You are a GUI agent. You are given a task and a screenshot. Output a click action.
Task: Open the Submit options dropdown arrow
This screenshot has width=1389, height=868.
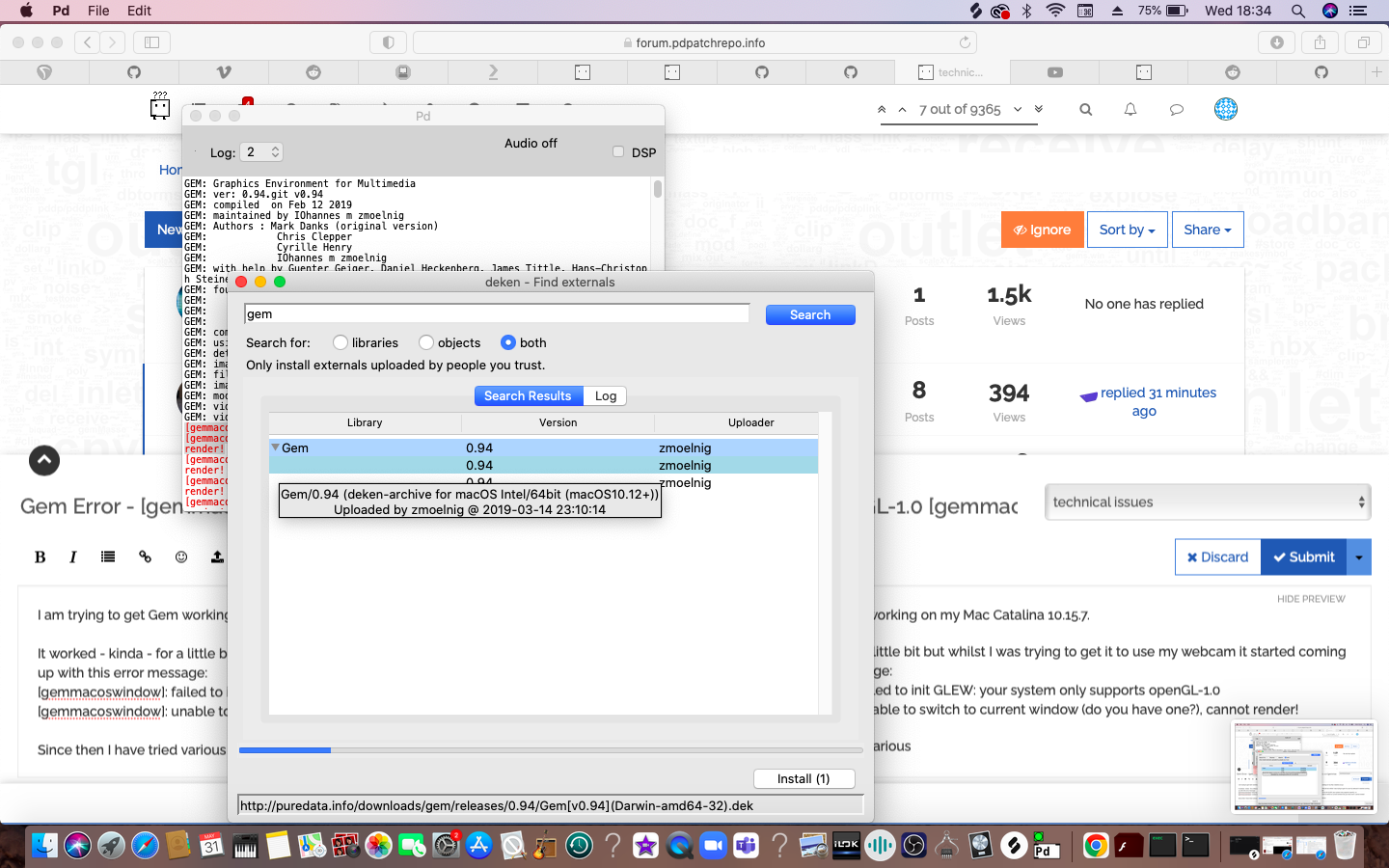(1359, 556)
